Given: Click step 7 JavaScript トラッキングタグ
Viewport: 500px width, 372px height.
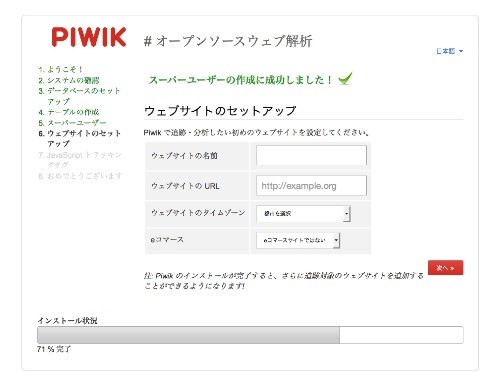Looking at the screenshot, I should (x=80, y=160).
